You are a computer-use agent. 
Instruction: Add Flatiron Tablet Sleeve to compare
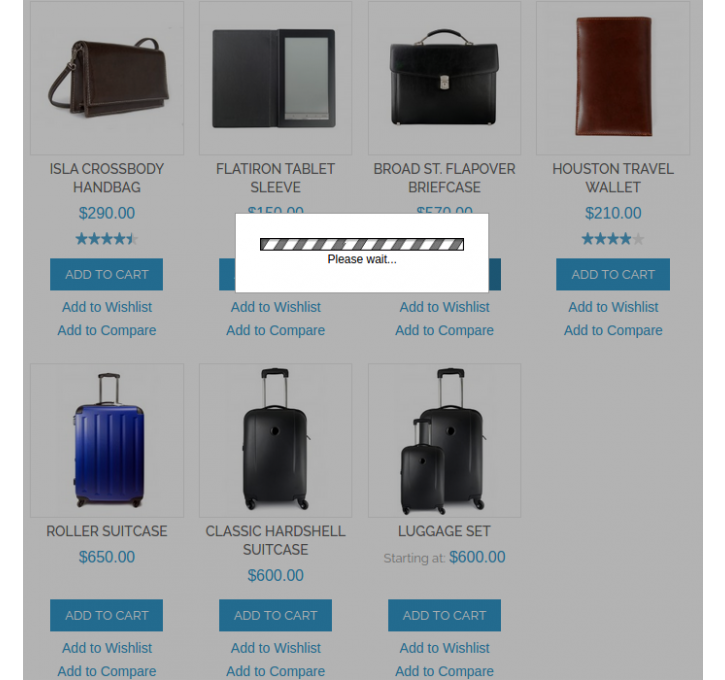[x=276, y=330]
